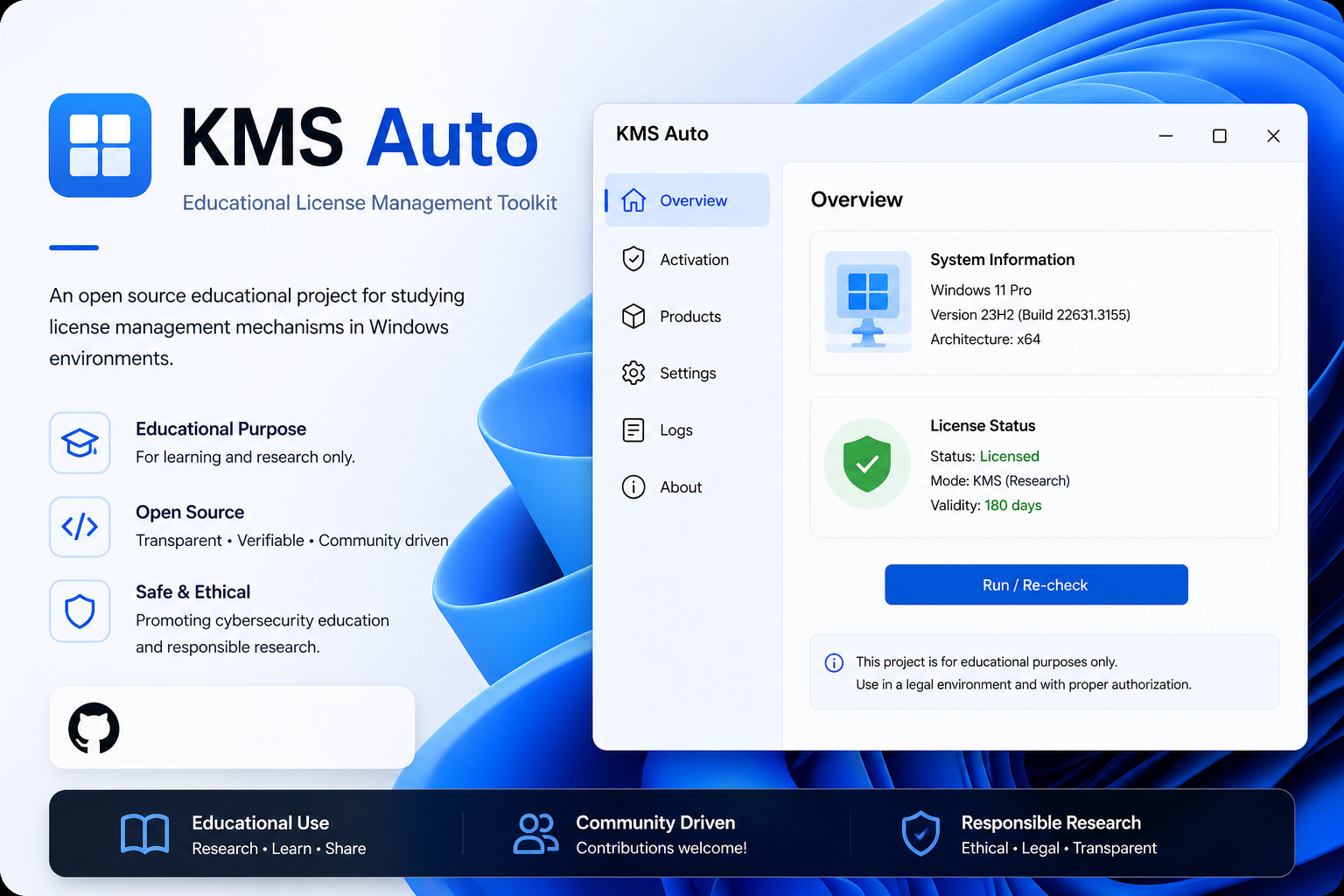The image size is (1344, 896).
Task: Click the "Windows 11 Pro" text
Action: [x=981, y=290]
